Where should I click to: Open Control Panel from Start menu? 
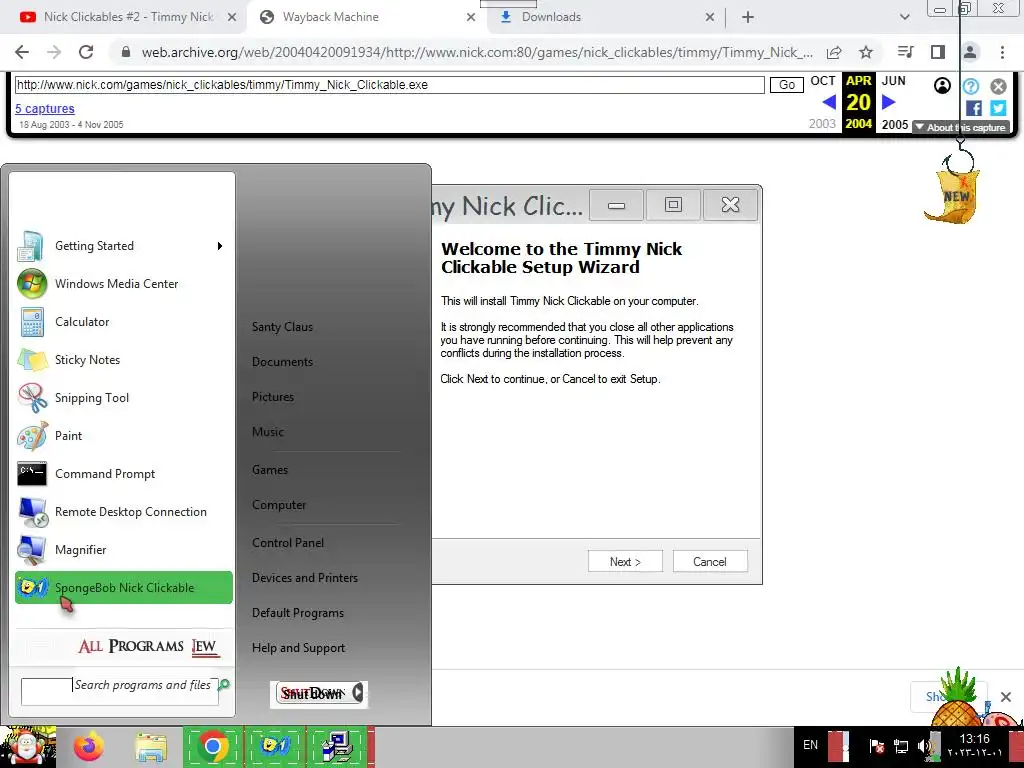click(x=288, y=543)
